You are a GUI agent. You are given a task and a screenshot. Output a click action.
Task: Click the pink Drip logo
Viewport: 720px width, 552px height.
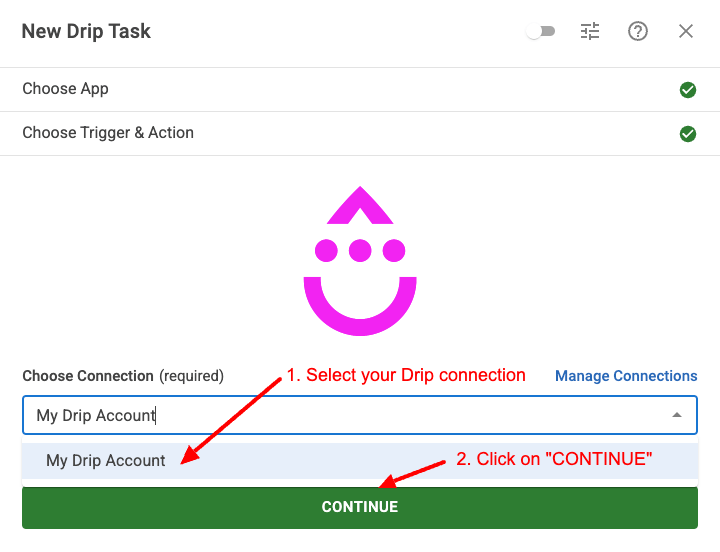pos(360,261)
